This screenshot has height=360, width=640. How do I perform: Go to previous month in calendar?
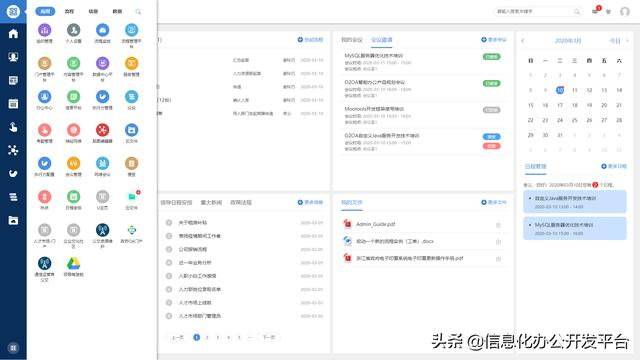coord(523,40)
